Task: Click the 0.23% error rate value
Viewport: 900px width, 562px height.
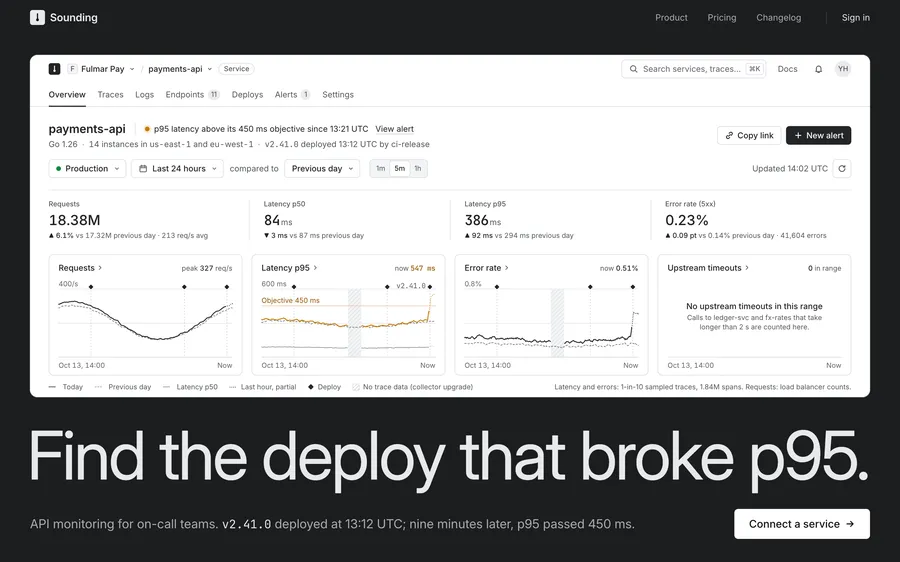Action: point(686,220)
